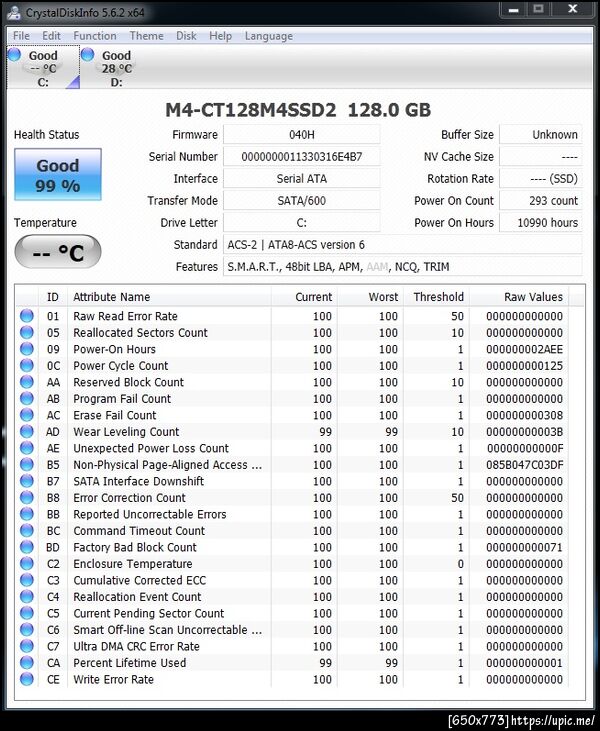
Task: Click the Interface field Serial ATA
Action: (x=302, y=179)
